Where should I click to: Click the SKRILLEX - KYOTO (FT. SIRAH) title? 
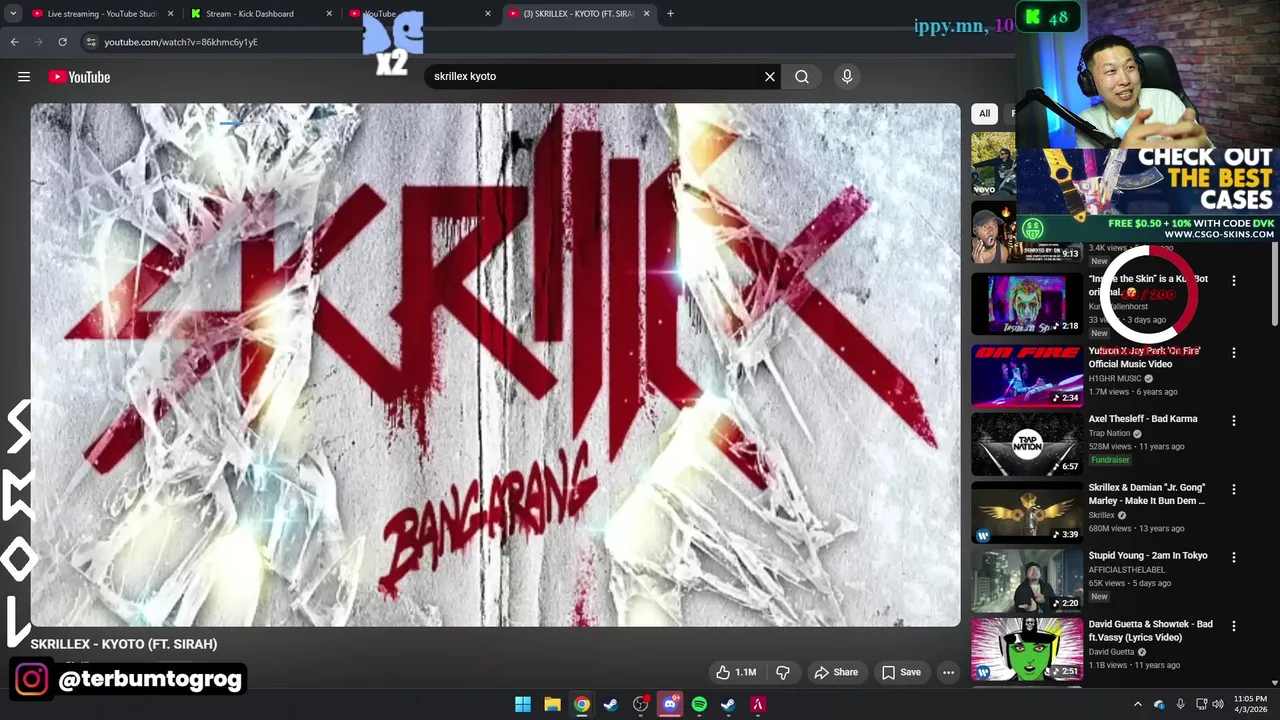123,644
